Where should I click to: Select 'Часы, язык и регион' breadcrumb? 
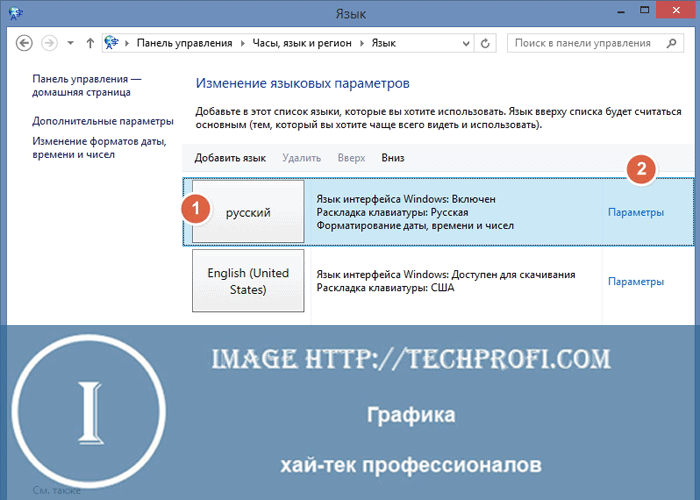[302, 43]
